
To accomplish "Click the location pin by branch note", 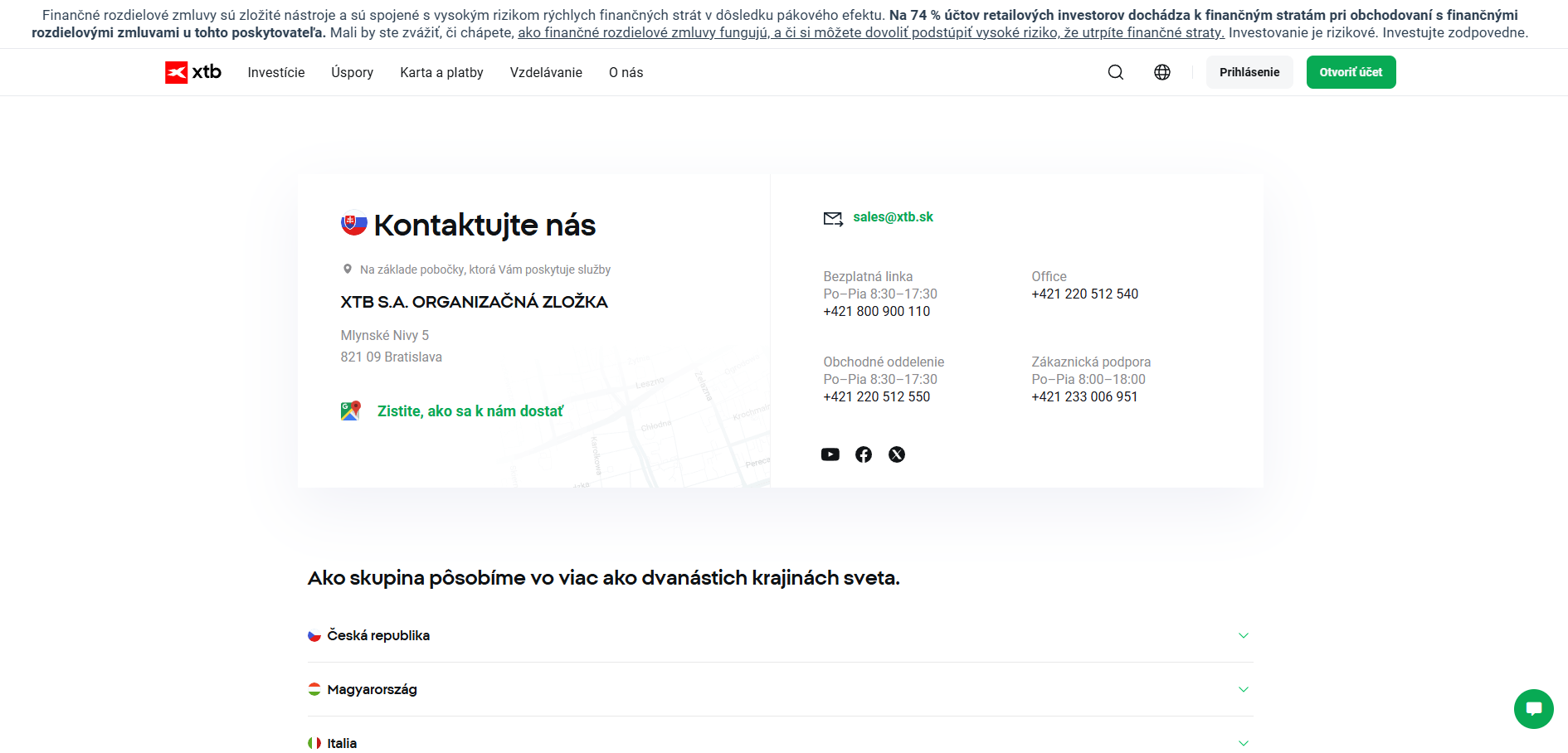I will 348,269.
